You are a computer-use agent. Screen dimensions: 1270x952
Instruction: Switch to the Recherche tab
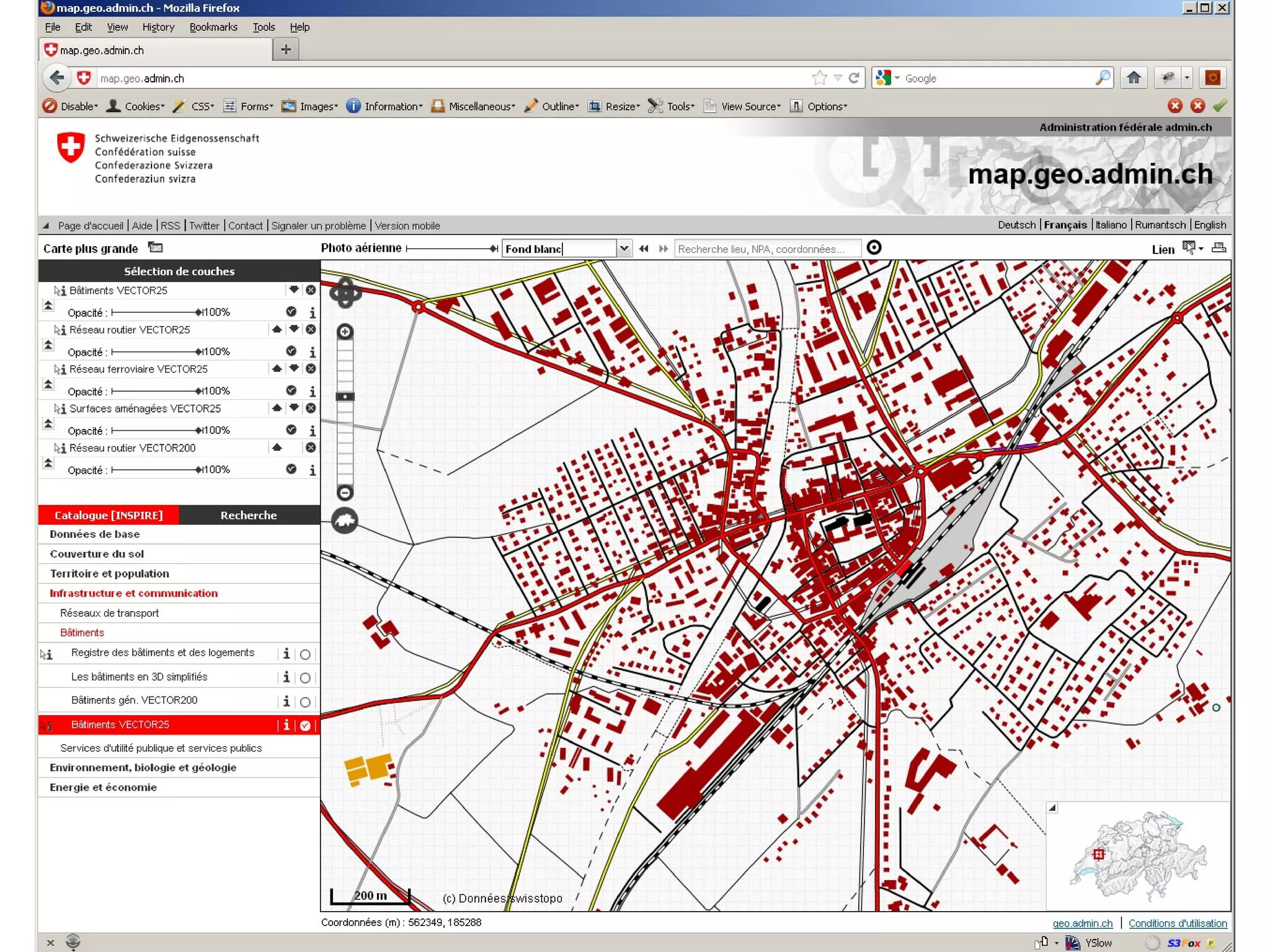(249, 515)
